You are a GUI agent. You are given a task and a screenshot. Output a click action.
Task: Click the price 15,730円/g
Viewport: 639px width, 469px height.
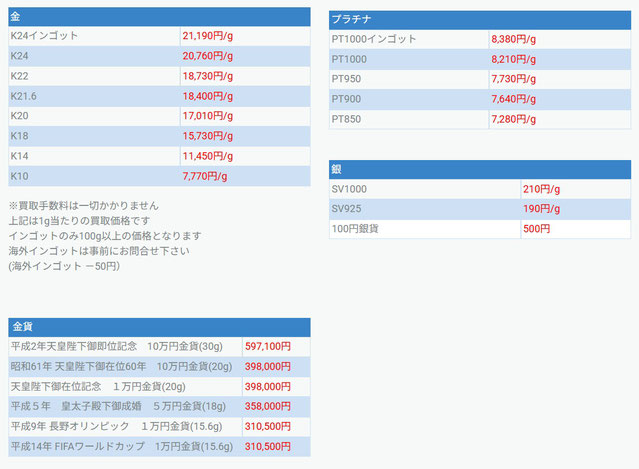[207, 136]
